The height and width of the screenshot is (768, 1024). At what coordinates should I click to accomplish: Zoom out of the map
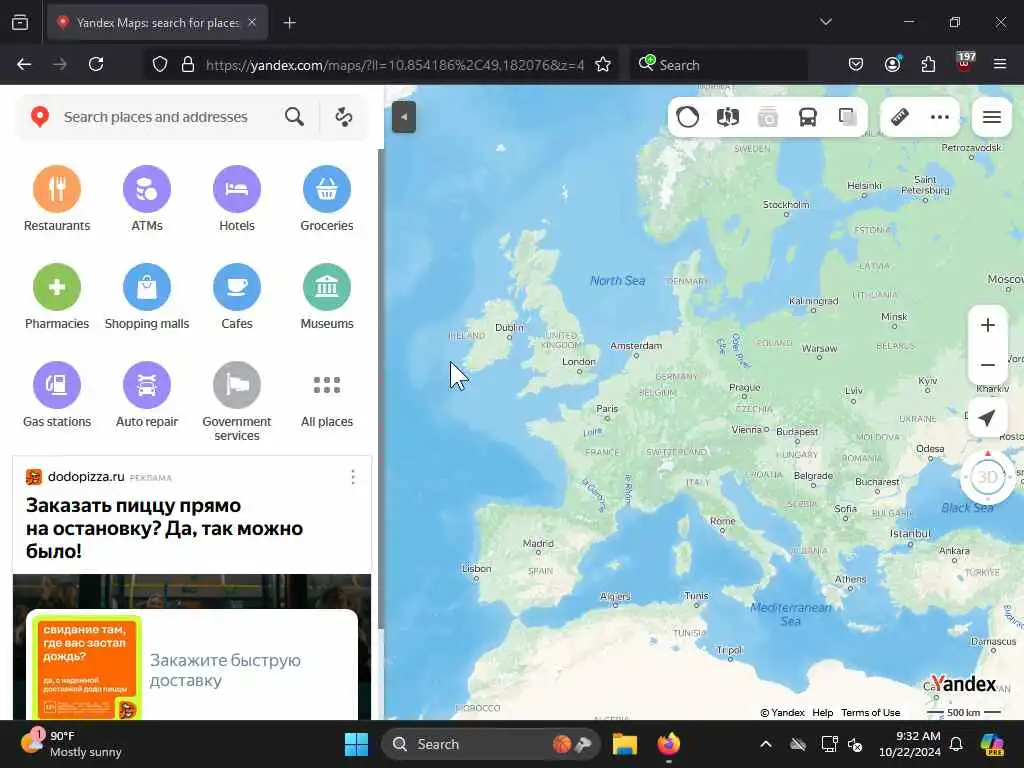coord(987,365)
